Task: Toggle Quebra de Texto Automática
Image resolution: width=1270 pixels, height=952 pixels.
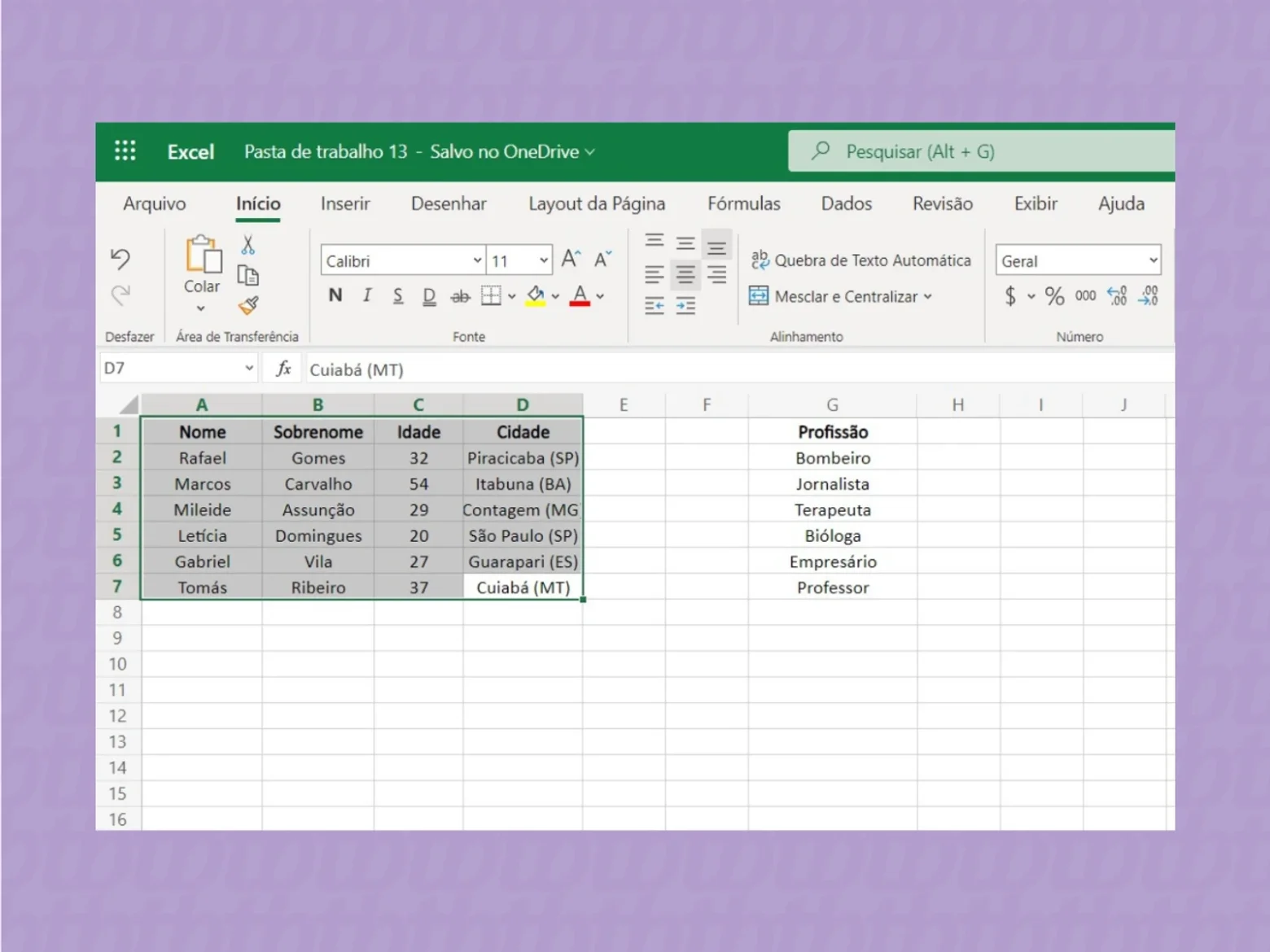Action: (861, 260)
